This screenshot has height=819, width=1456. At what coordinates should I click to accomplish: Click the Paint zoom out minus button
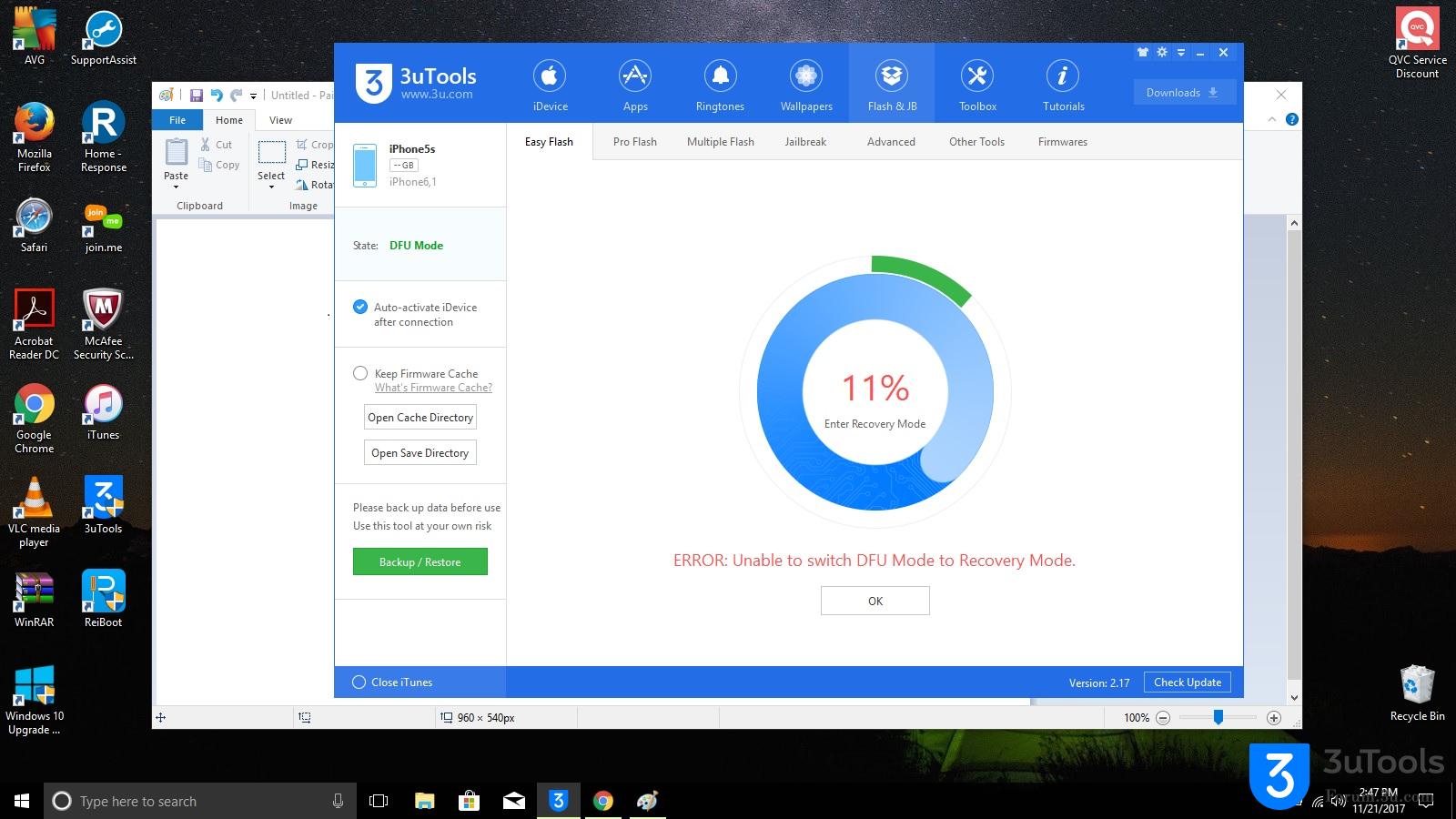click(x=1163, y=718)
